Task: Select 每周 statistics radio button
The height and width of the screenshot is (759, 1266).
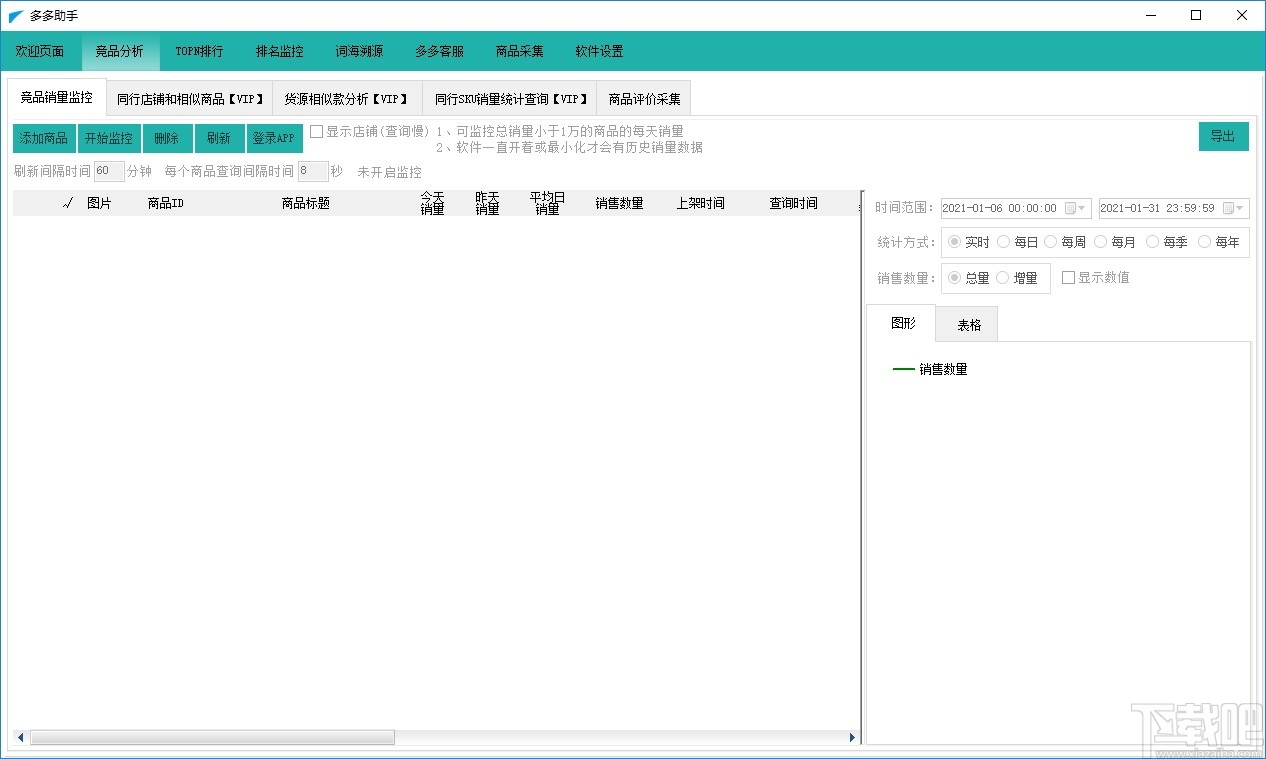Action: point(1051,242)
